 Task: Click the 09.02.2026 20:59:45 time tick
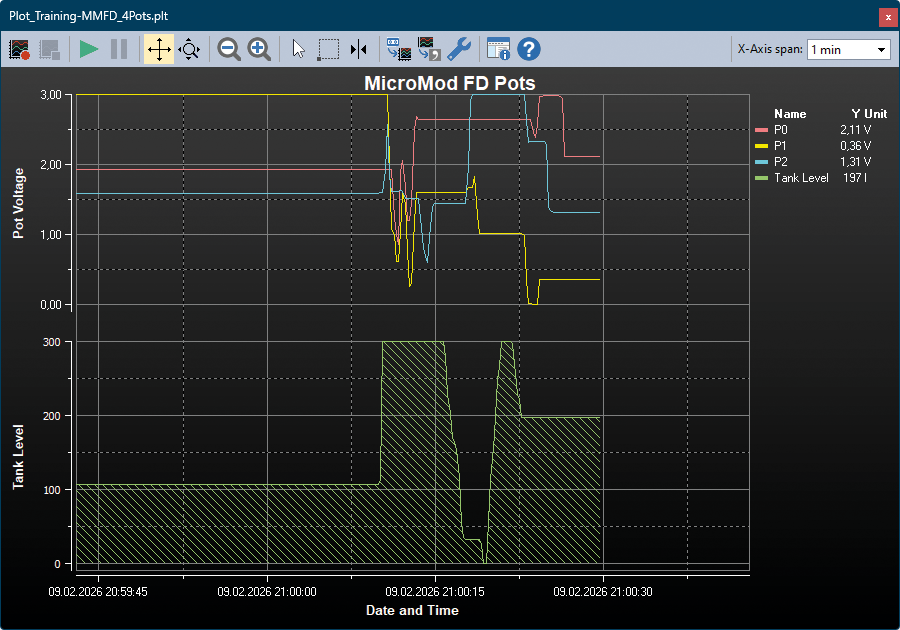point(98,592)
